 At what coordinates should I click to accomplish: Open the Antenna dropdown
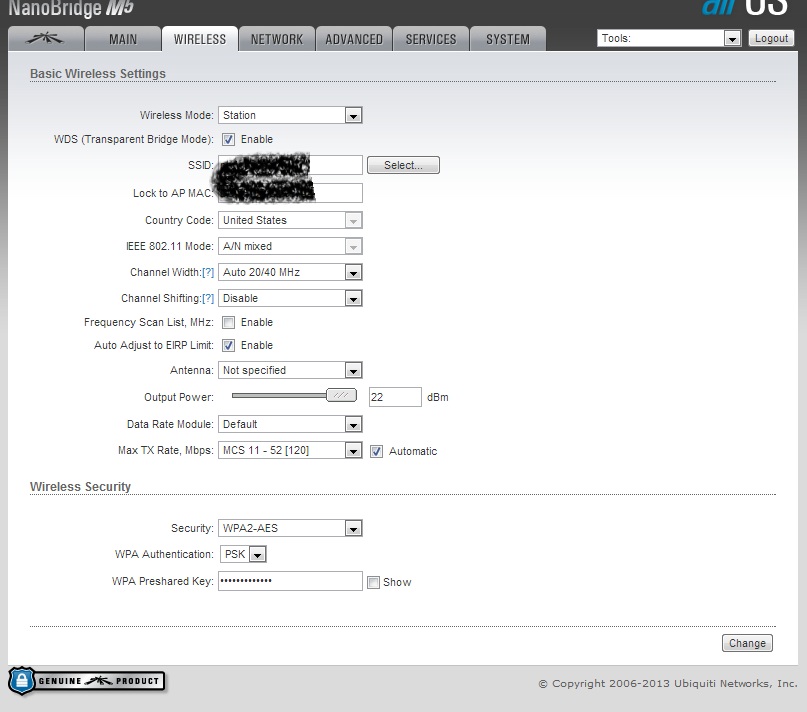tap(290, 370)
